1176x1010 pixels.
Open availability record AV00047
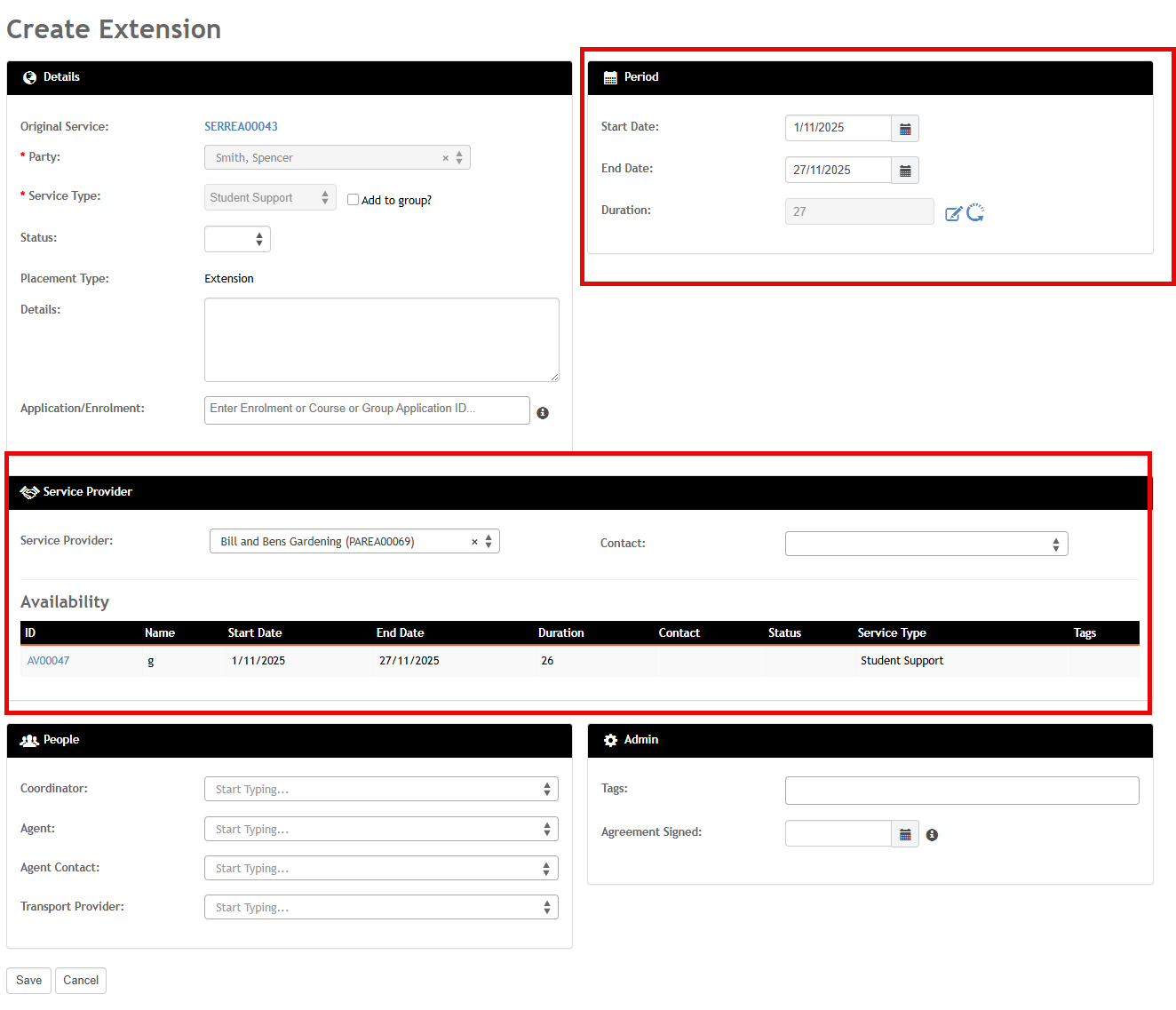point(48,661)
